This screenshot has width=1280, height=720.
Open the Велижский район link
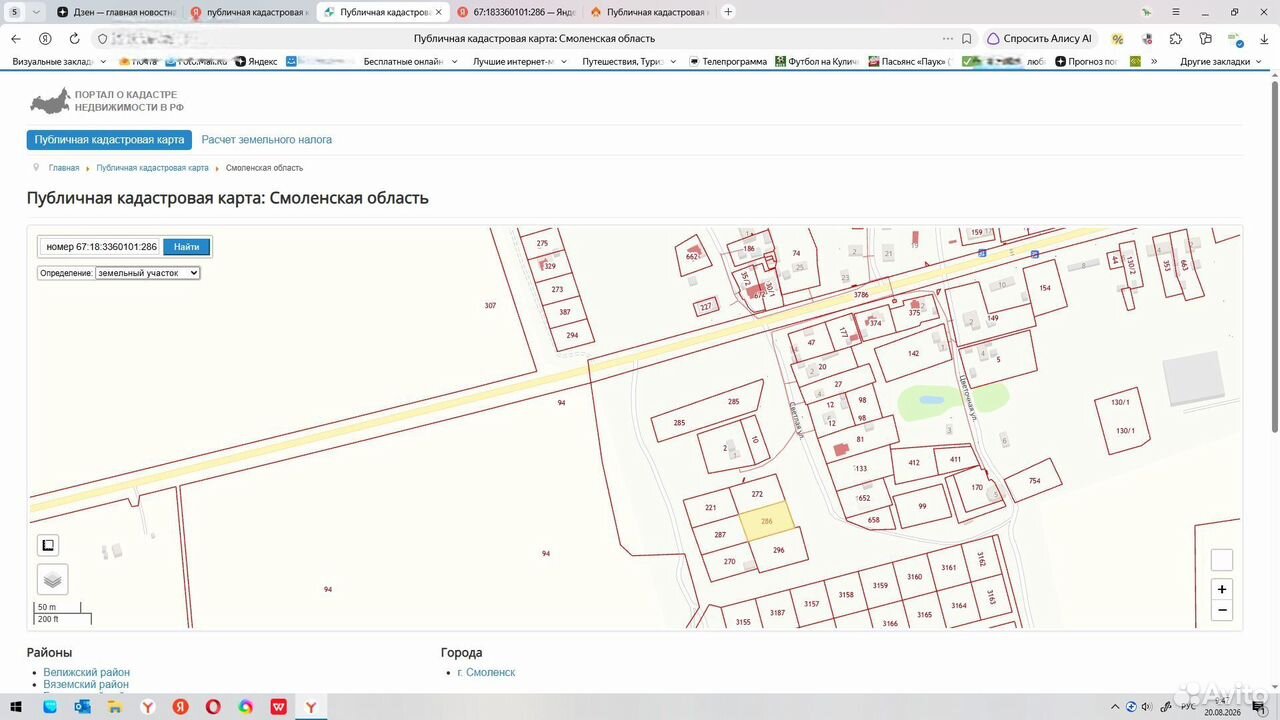(x=87, y=673)
